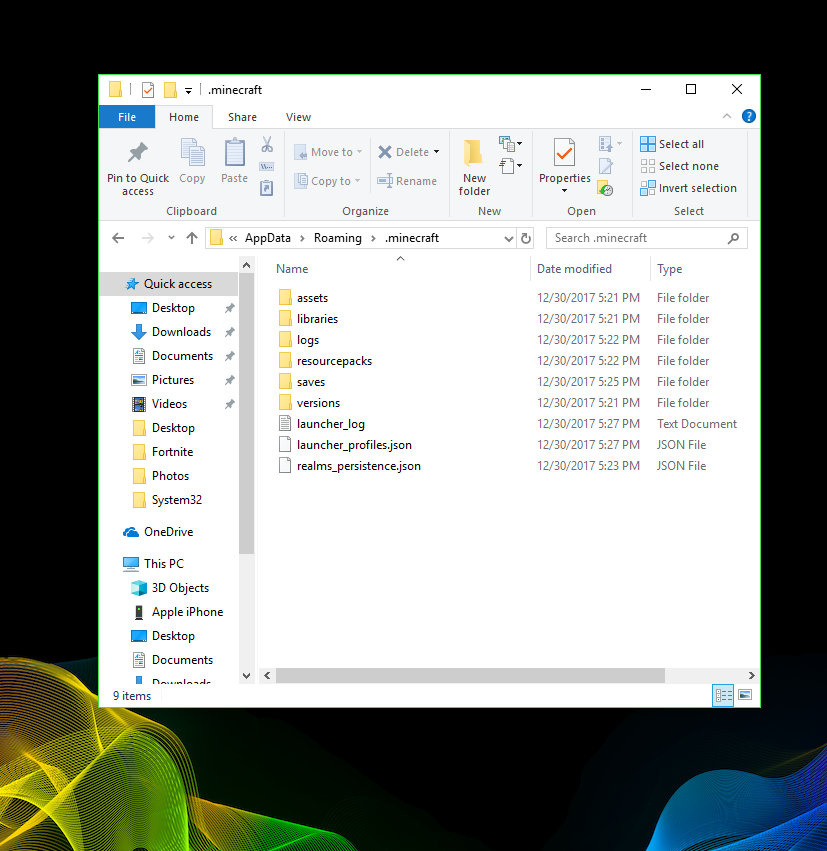Click the blue Help question mark icon
The width and height of the screenshot is (827, 851).
(x=748, y=117)
